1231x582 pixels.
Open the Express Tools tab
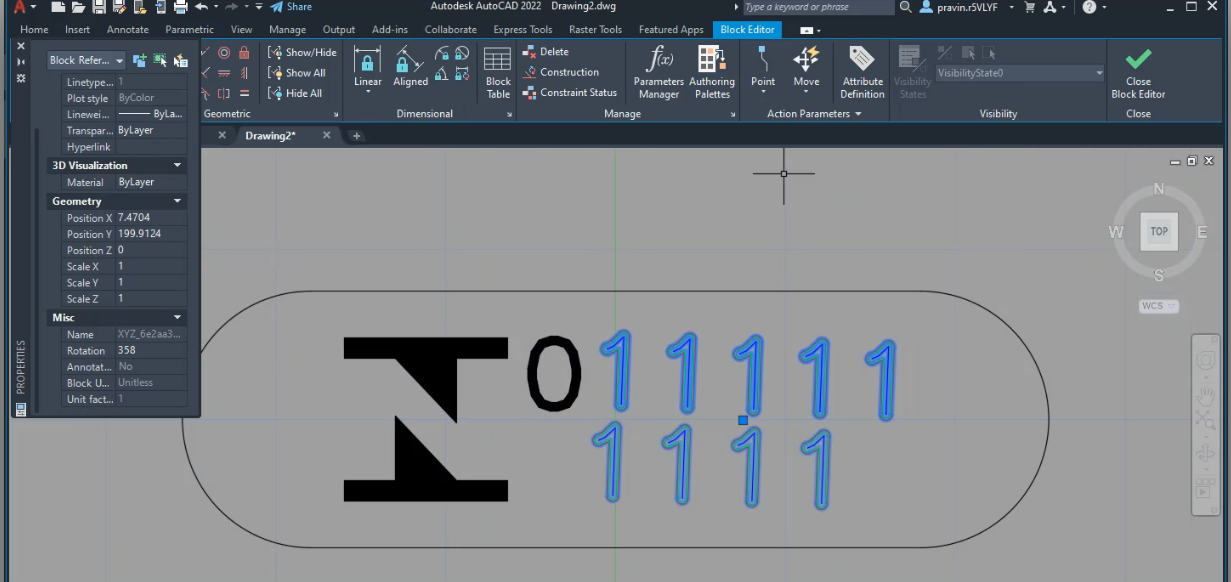coord(523,30)
